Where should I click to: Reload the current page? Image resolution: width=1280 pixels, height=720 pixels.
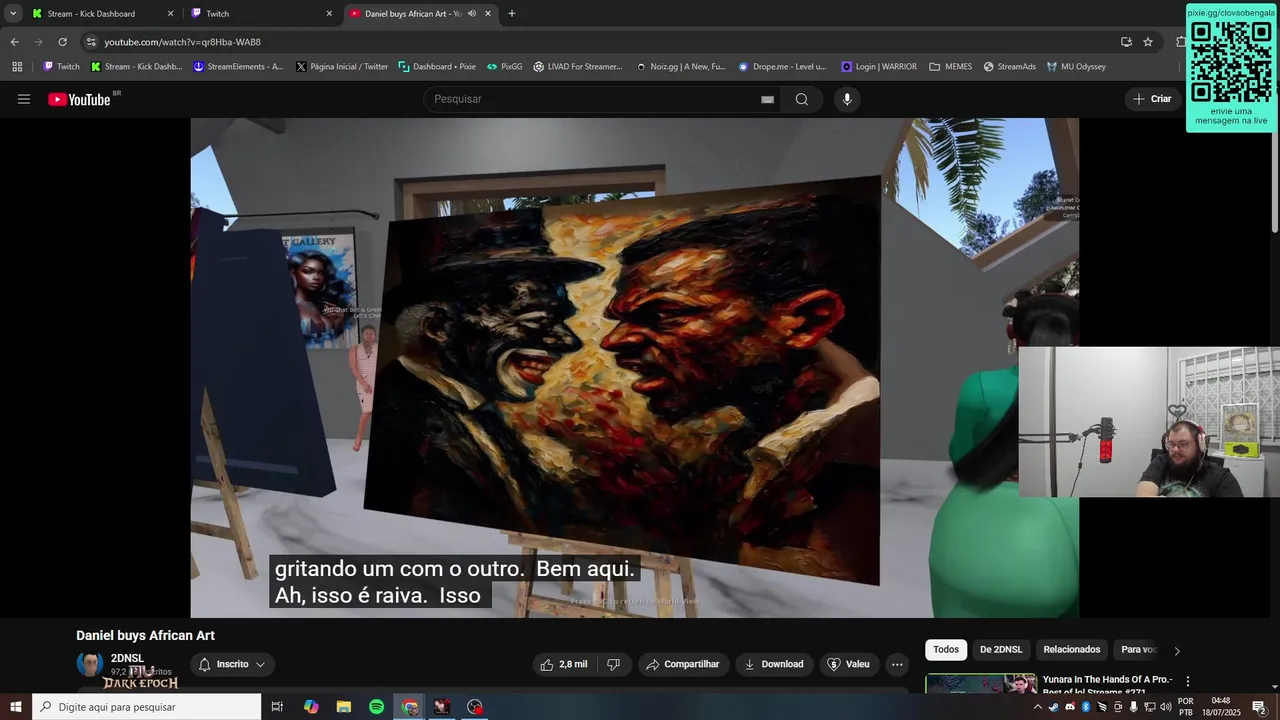(62, 42)
